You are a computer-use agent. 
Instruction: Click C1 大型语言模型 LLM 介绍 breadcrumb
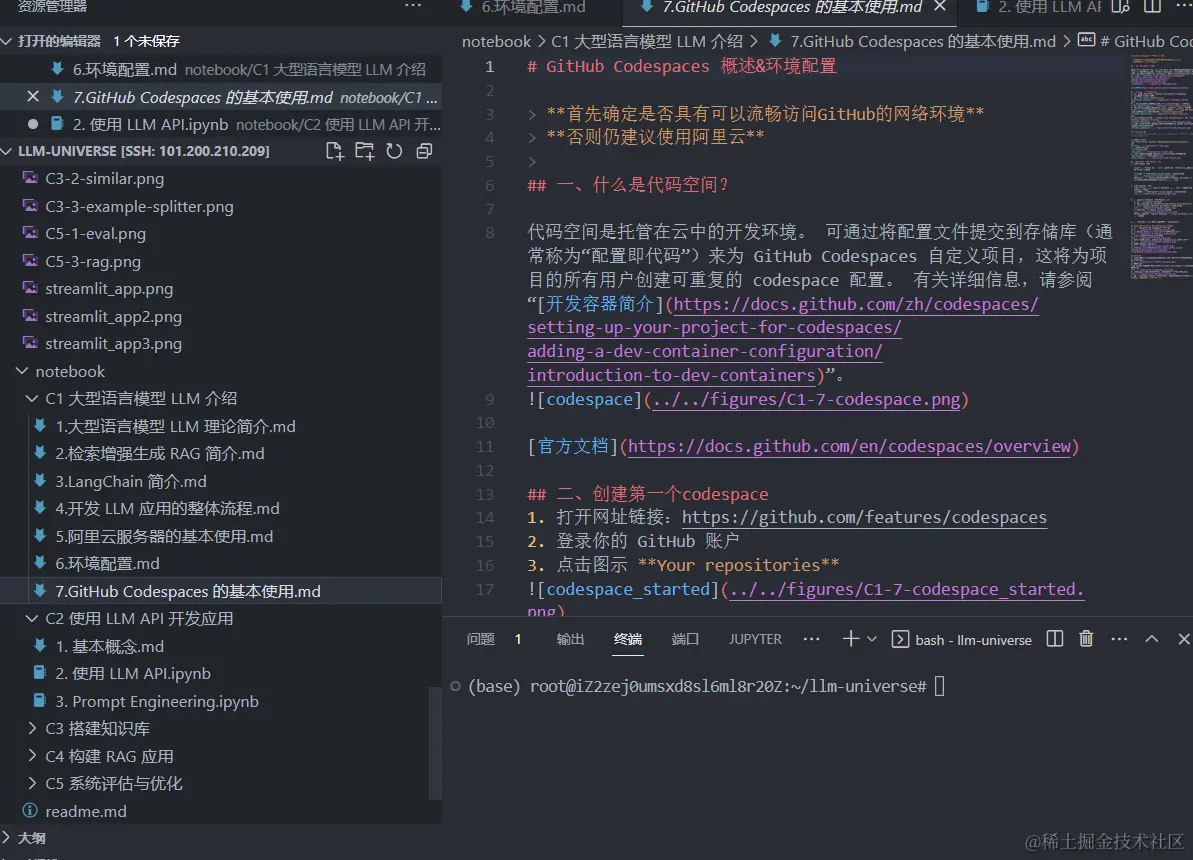pos(647,42)
